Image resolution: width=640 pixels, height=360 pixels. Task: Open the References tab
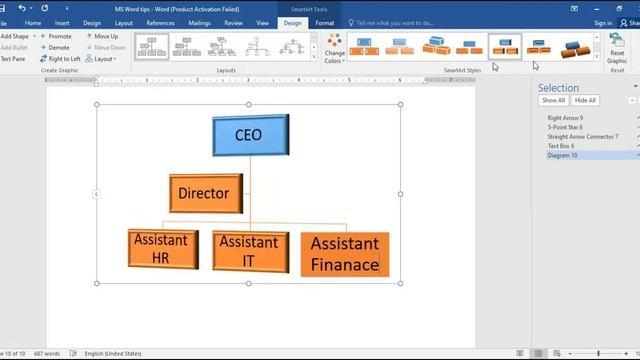point(160,23)
